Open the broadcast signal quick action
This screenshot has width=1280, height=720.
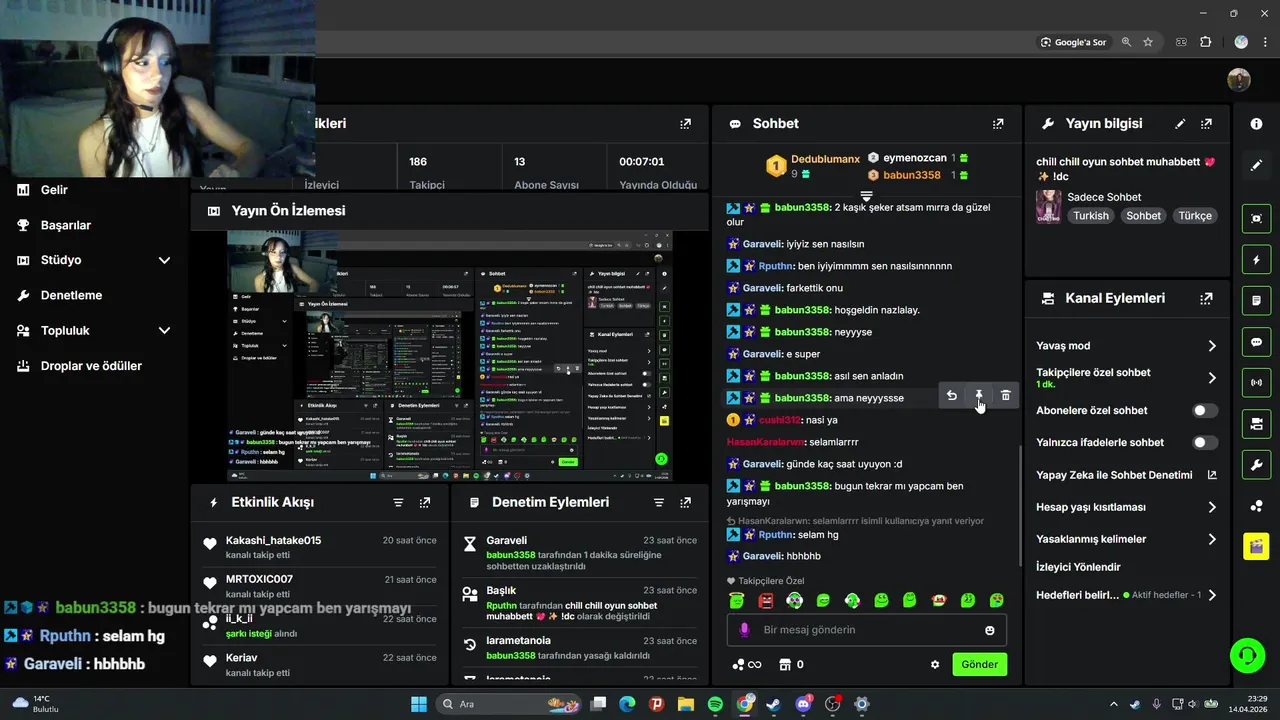1256,382
